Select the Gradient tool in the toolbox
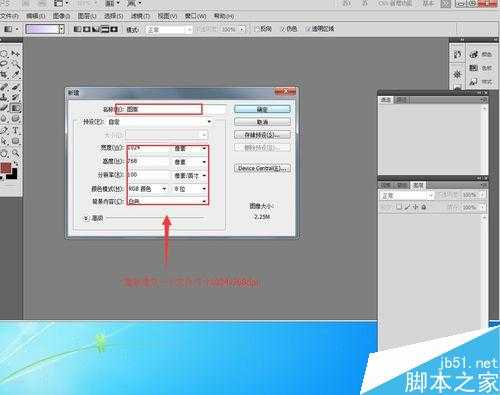500x395 pixels. pos(16,108)
